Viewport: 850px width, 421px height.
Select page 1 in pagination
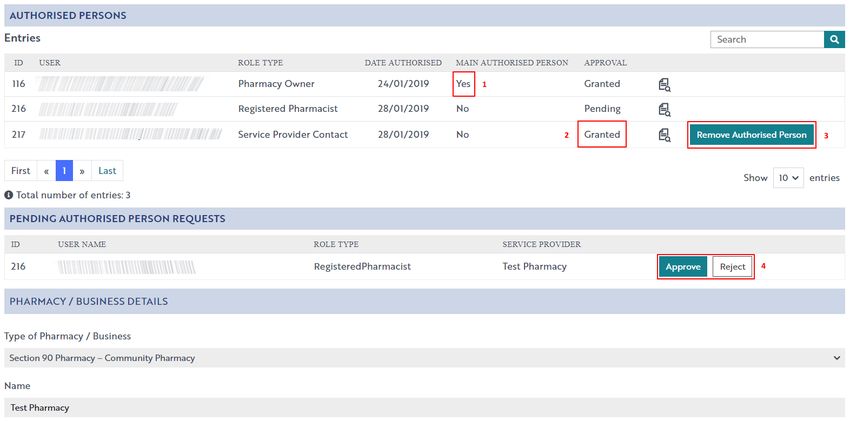click(65, 171)
